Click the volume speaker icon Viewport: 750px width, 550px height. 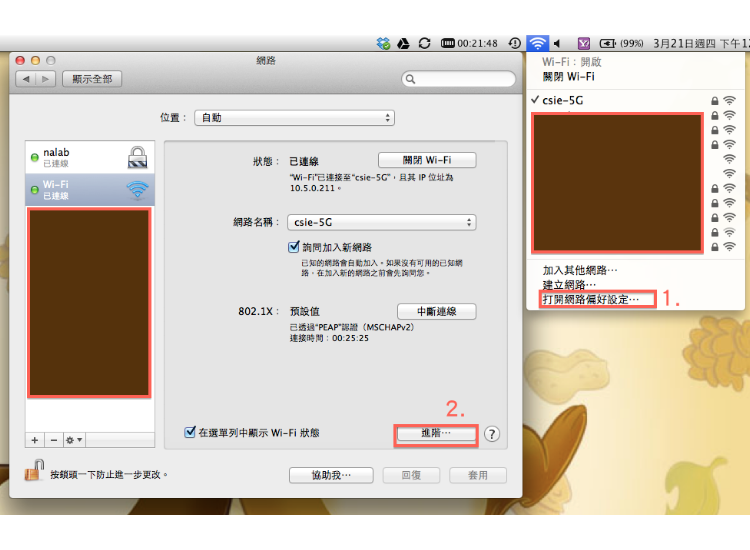(558, 44)
